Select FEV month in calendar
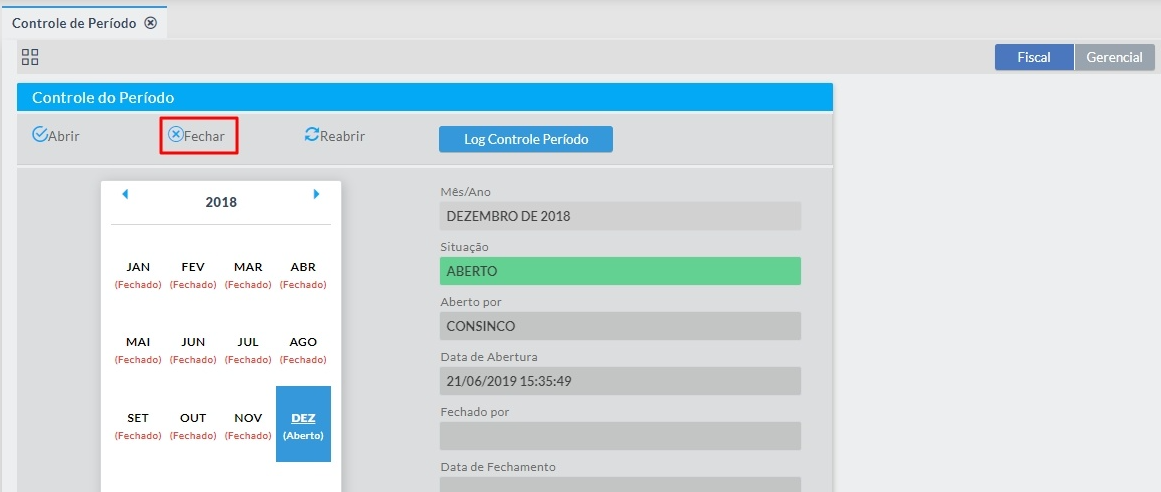Viewport: 1161px width, 492px height. click(x=193, y=275)
